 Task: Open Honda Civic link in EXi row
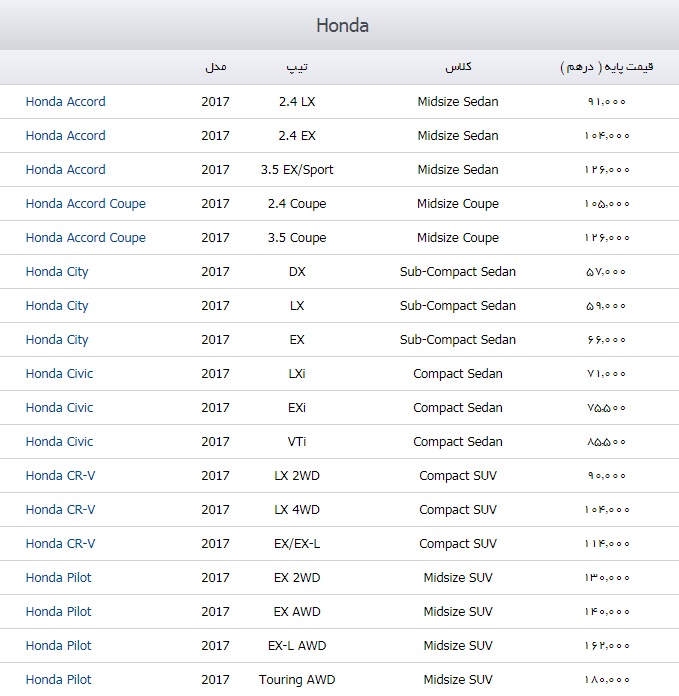coord(59,407)
